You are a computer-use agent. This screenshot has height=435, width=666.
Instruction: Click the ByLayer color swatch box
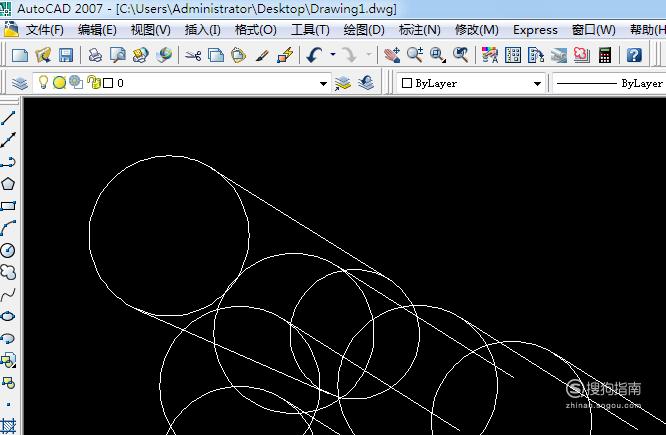(406, 83)
